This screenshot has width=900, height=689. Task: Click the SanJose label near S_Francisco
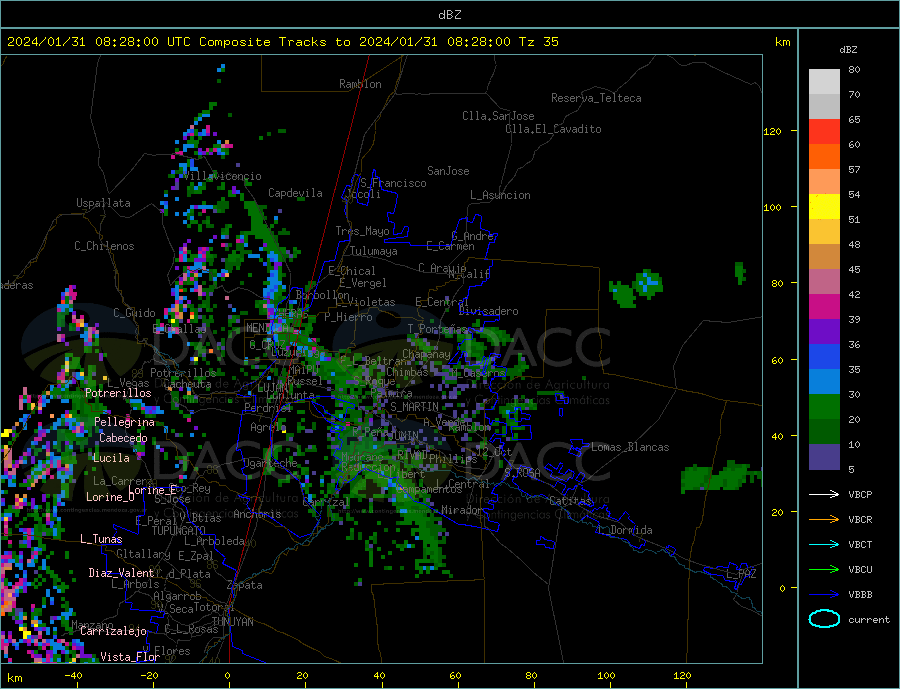(x=448, y=171)
